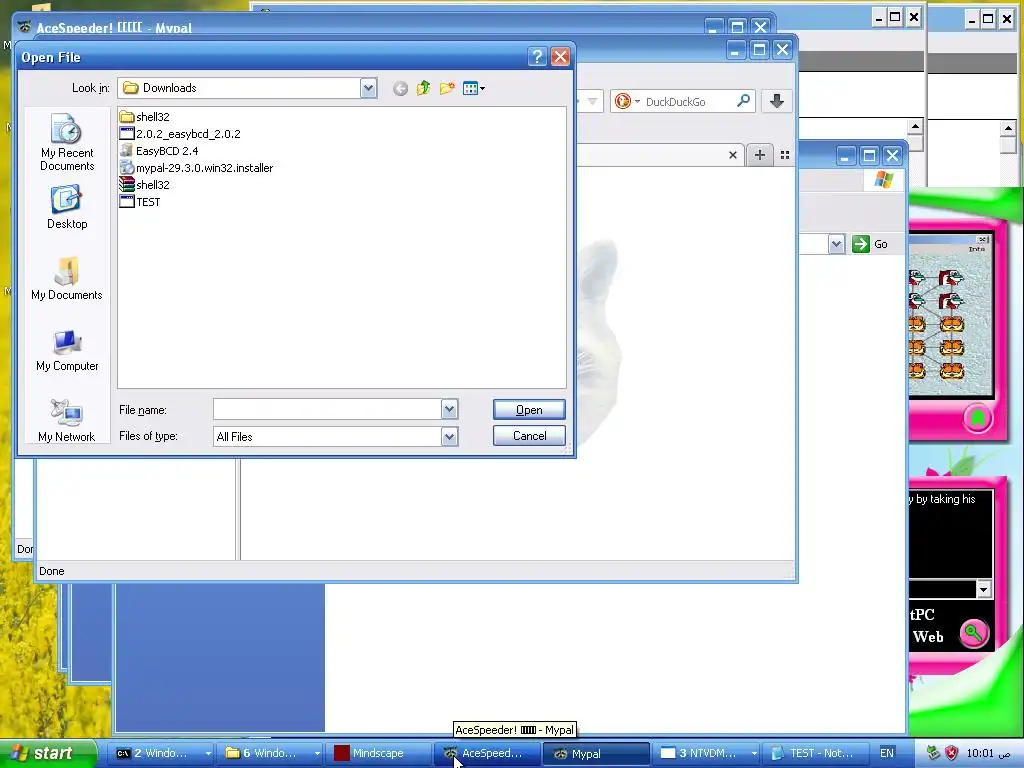The width and height of the screenshot is (1024, 768).
Task: Expand the address bar dropdown beside Go
Action: click(836, 244)
